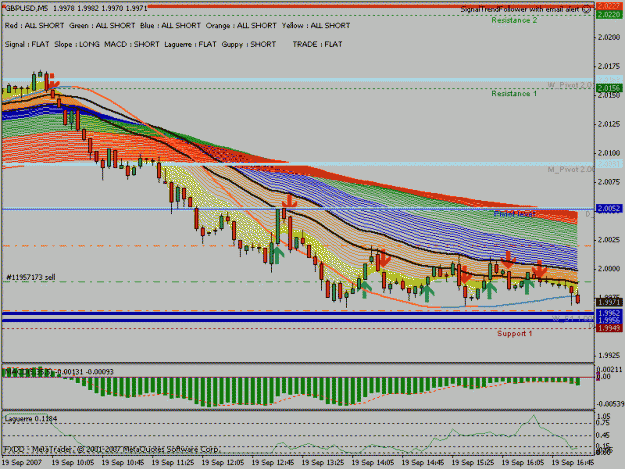Image resolution: width=625 pixels, height=469 pixels.
Task: Select the blue 2.0052 pivot price tag
Action: [x=609, y=209]
